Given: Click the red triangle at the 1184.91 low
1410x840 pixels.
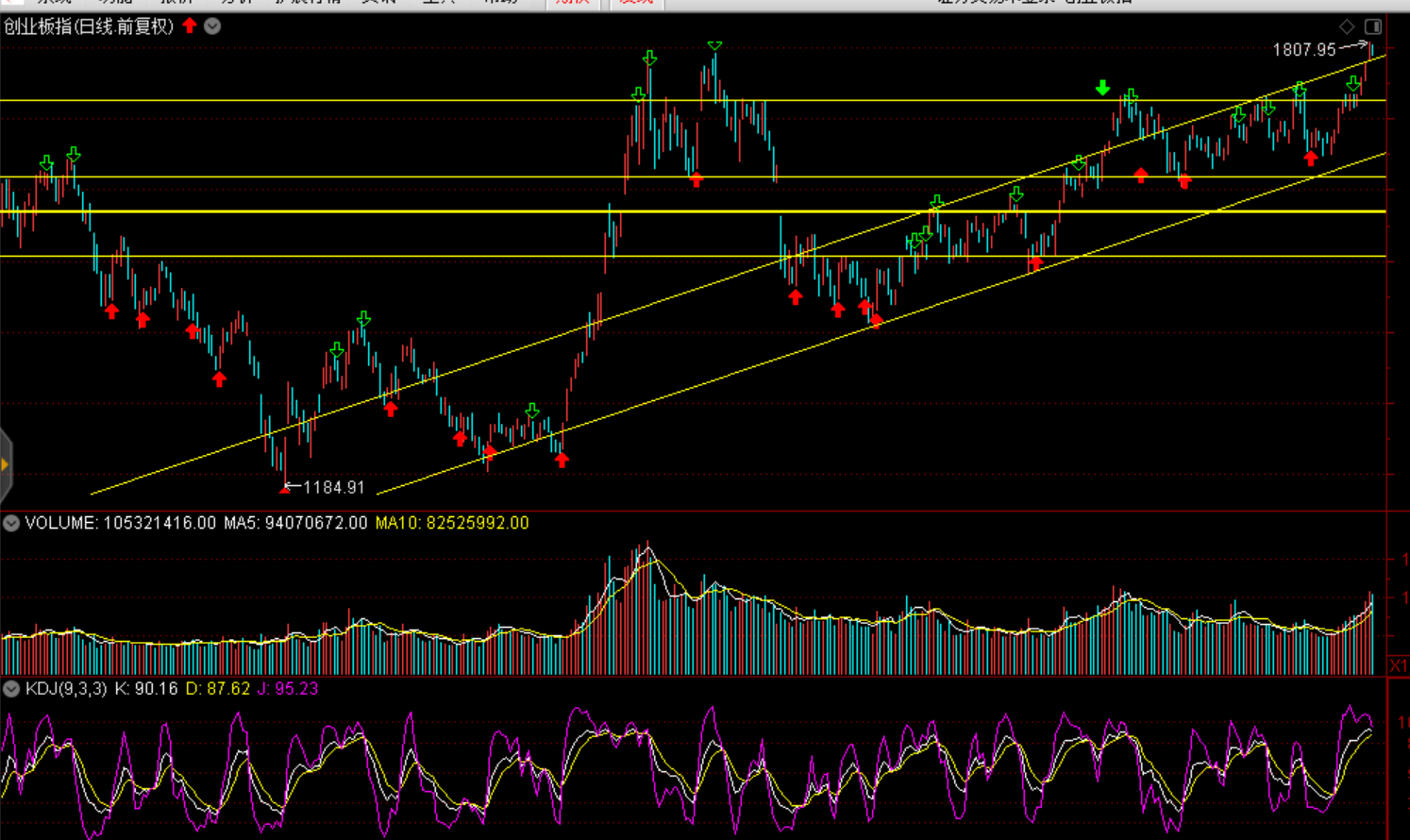Looking at the screenshot, I should [285, 489].
